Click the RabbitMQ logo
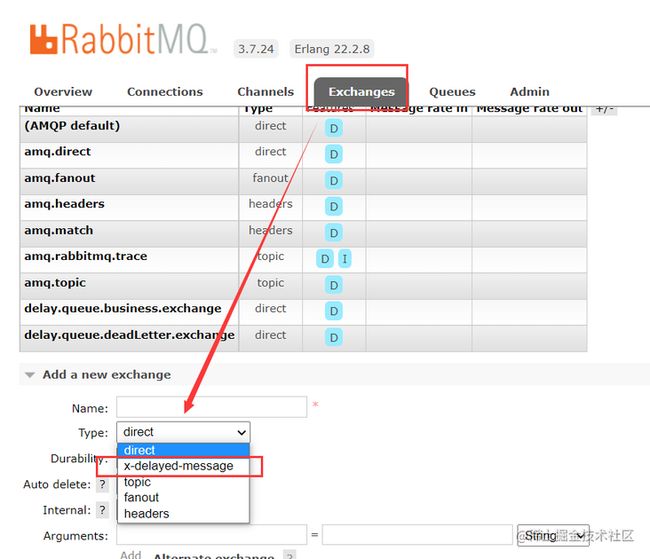This screenshot has height=559, width=650. pos(123,39)
